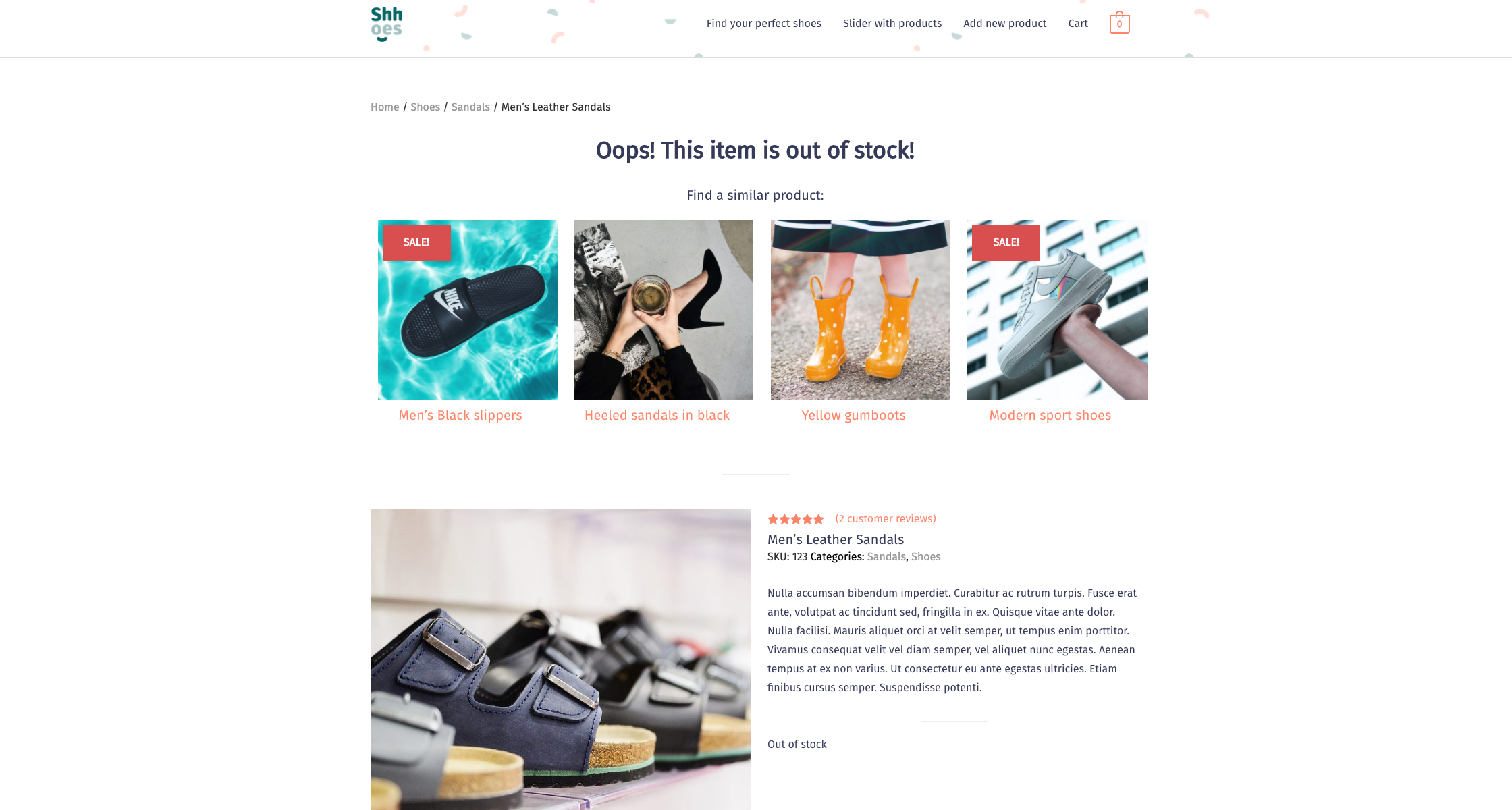View Heeled sandals in black thumbnail

click(664, 310)
